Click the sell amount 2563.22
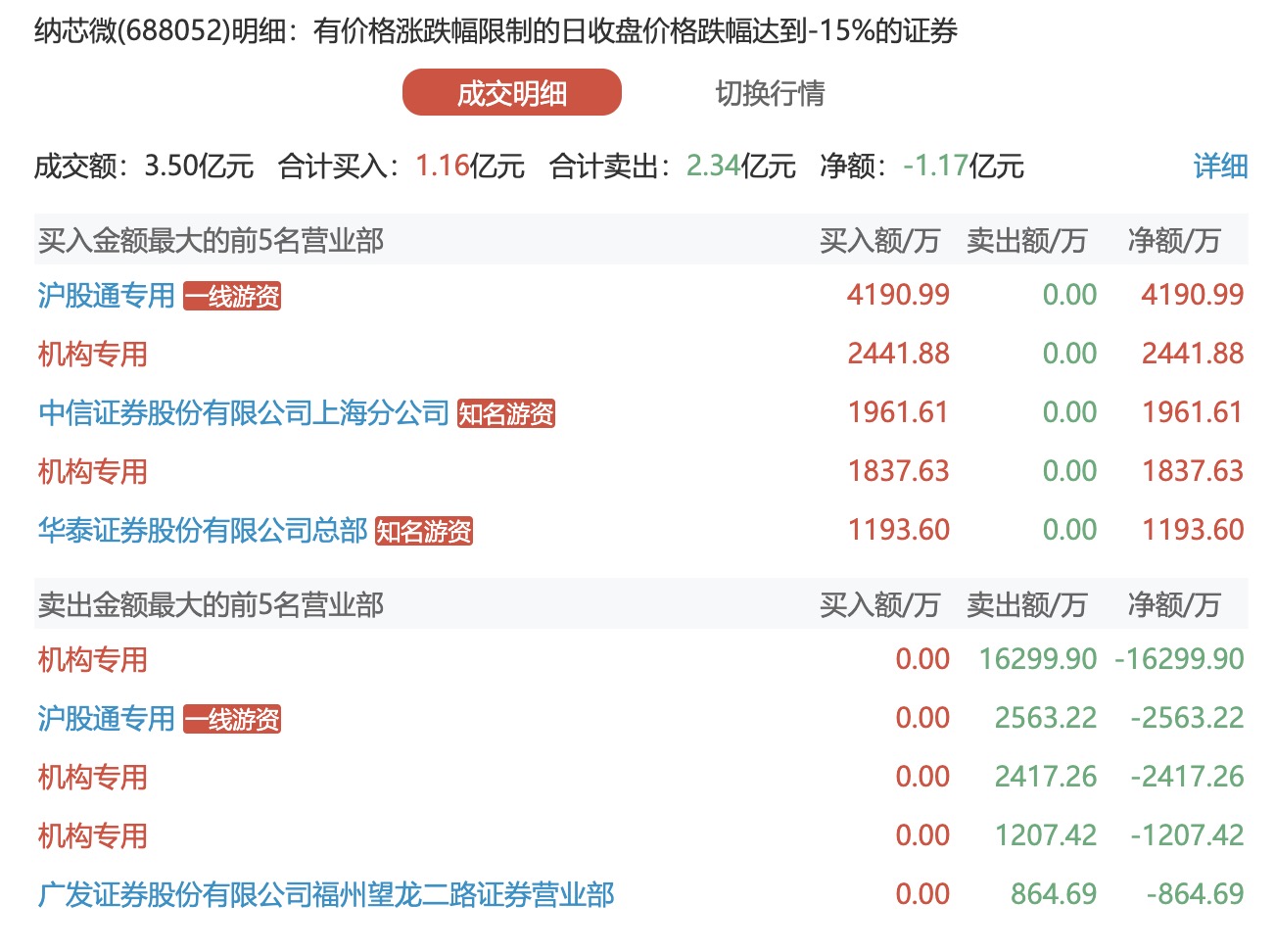The width and height of the screenshot is (1275, 952). click(1046, 718)
